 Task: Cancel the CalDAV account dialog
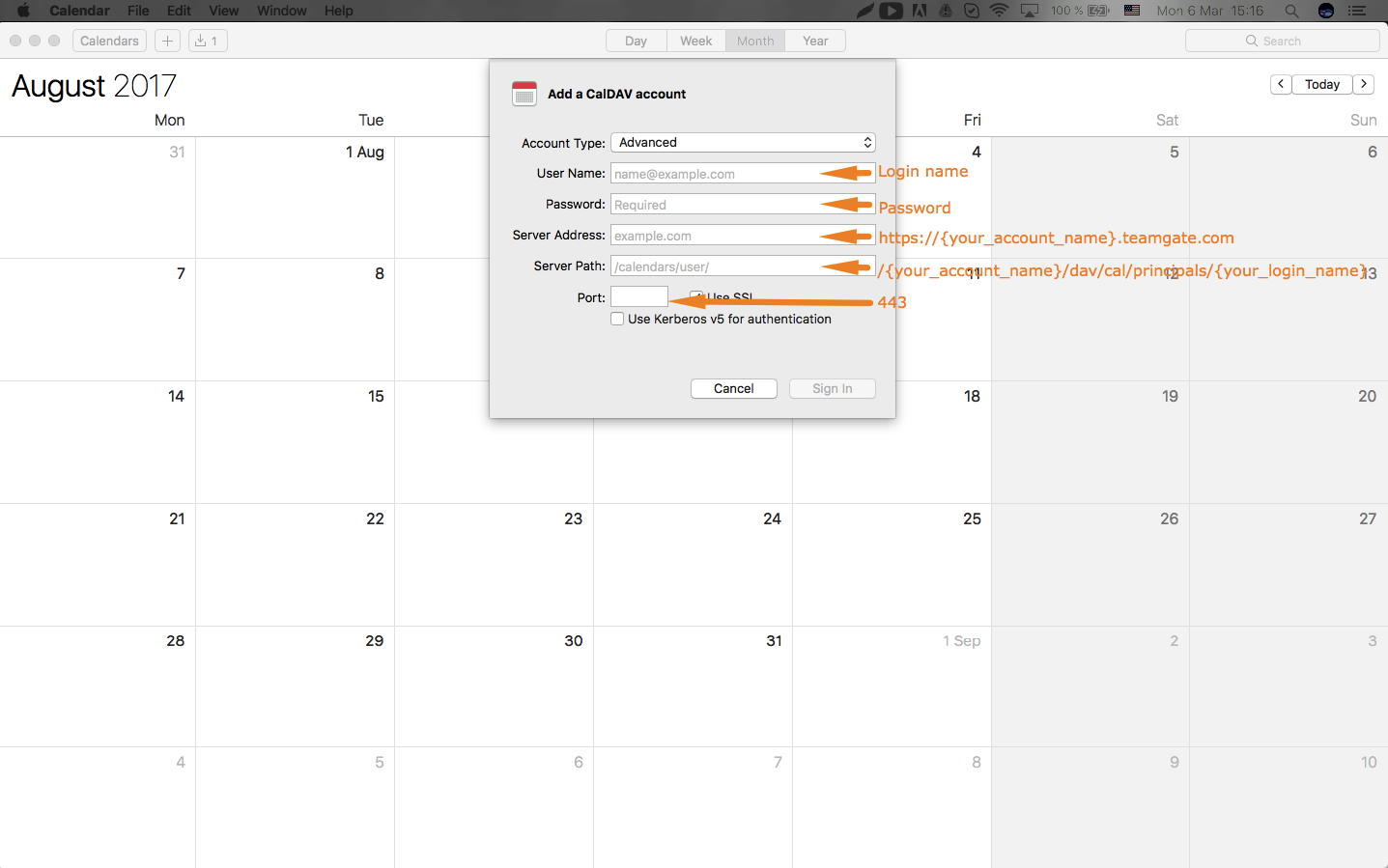(734, 388)
